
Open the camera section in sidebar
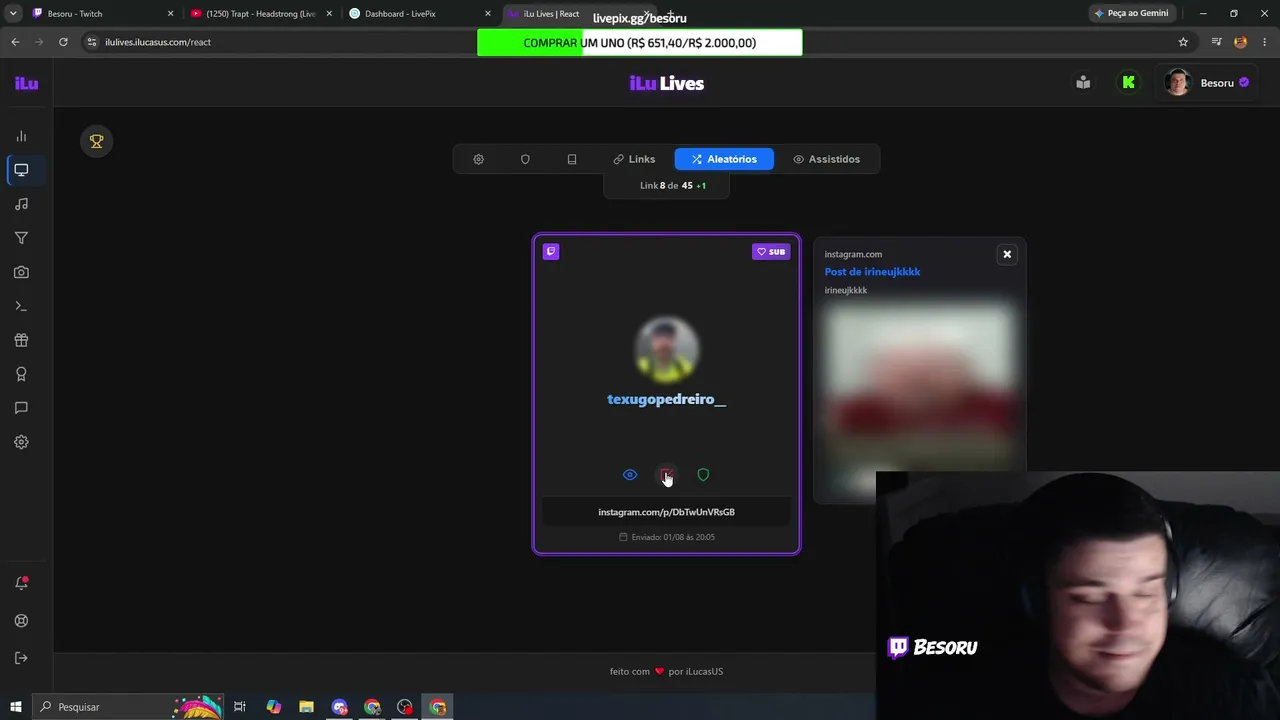21,272
